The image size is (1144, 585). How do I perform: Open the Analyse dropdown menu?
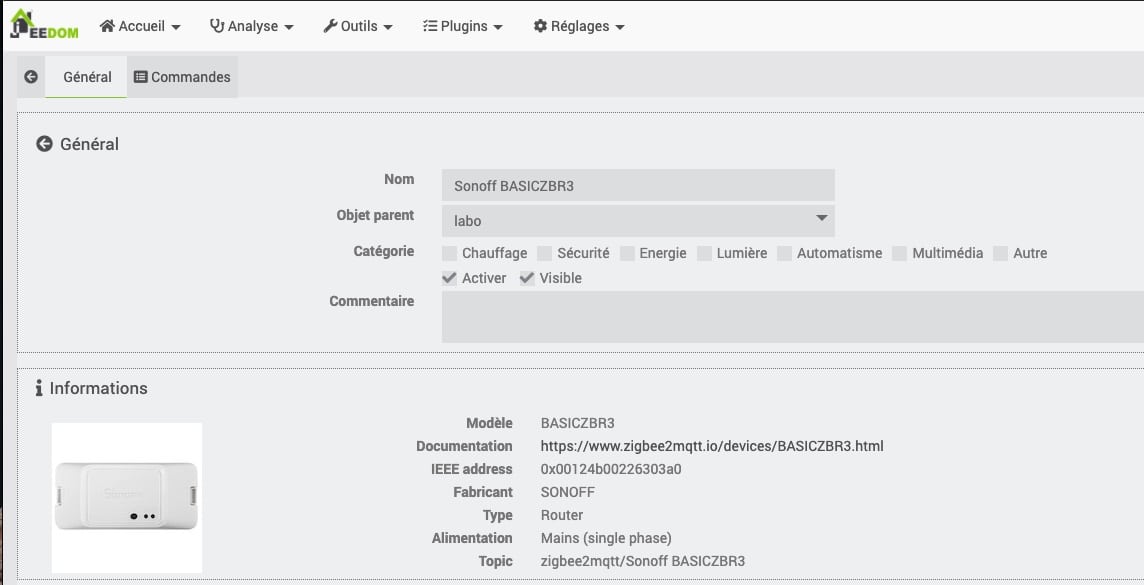pos(251,26)
